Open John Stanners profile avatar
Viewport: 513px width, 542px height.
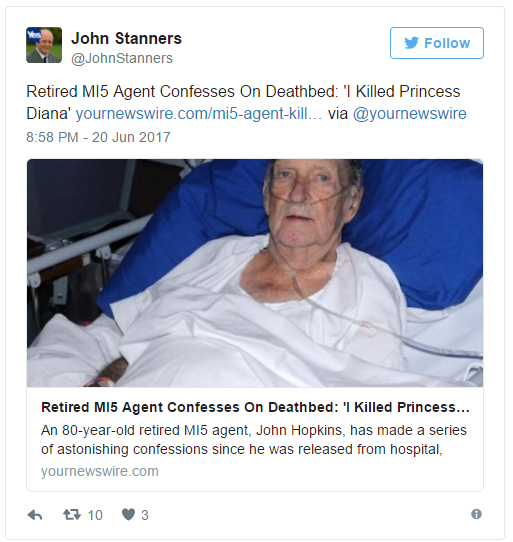pos(44,45)
